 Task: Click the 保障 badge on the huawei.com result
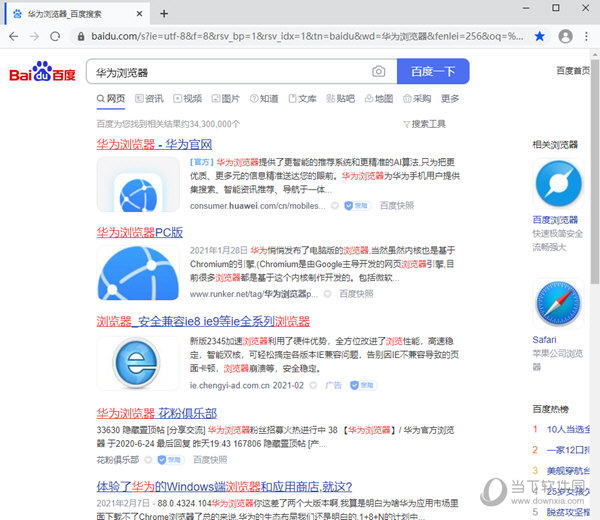(x=357, y=206)
